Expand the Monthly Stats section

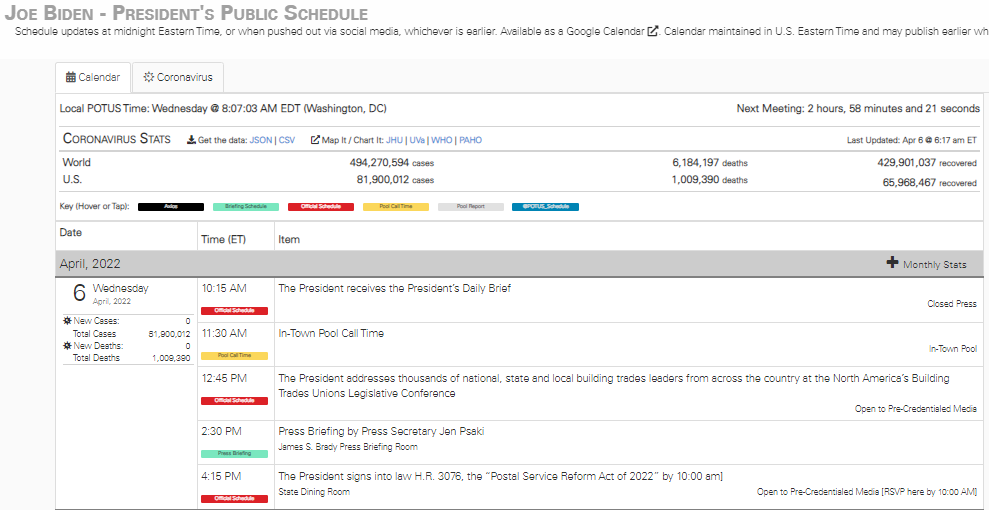click(x=934, y=264)
